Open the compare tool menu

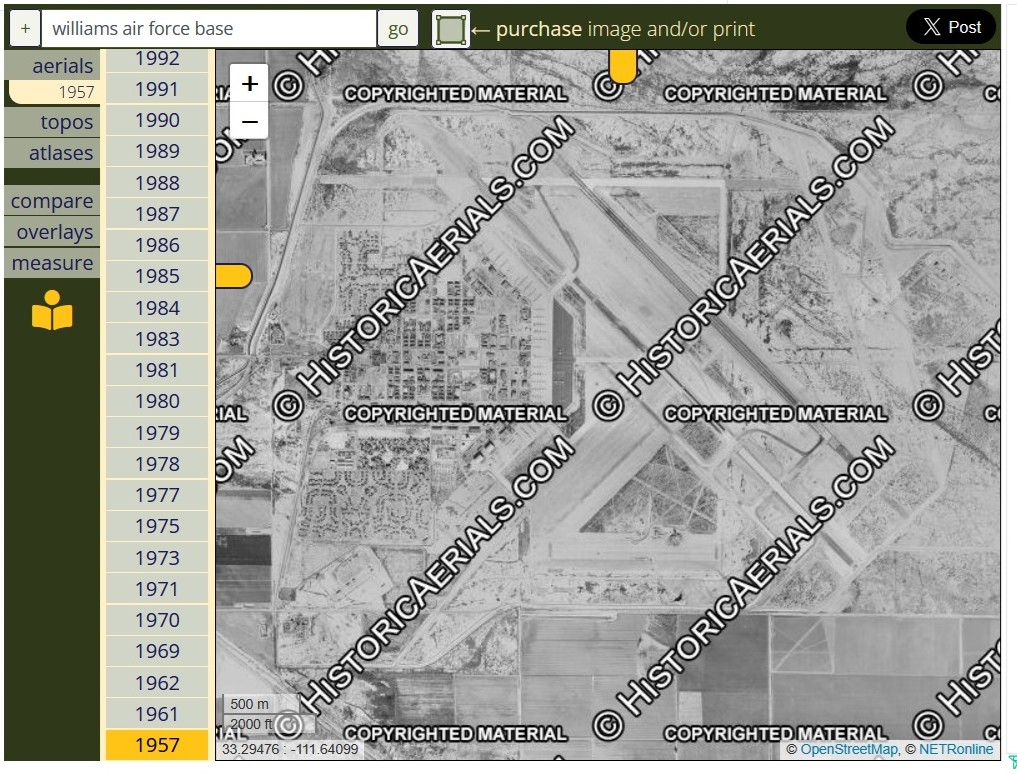52,201
